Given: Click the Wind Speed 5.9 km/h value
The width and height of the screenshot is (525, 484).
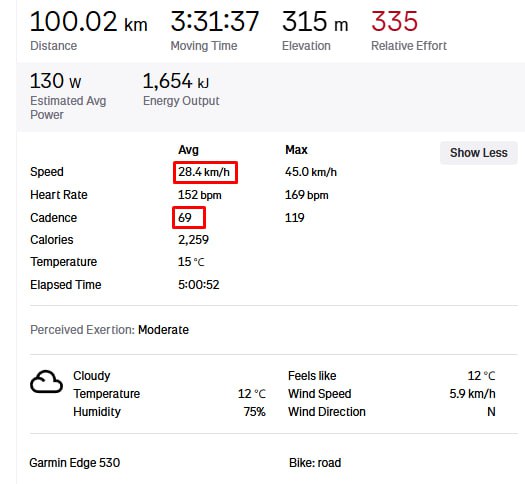Looking at the screenshot, I should (x=472, y=394).
